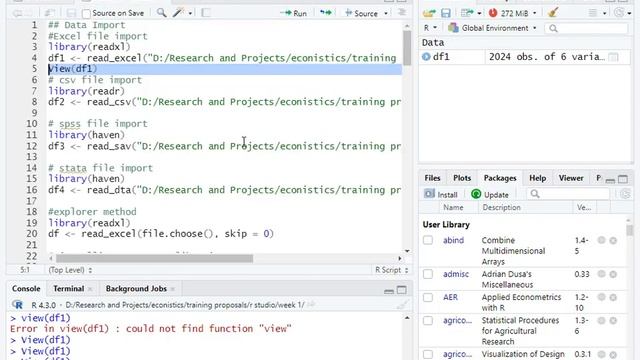Click the console working directory arrow icon

(311, 304)
